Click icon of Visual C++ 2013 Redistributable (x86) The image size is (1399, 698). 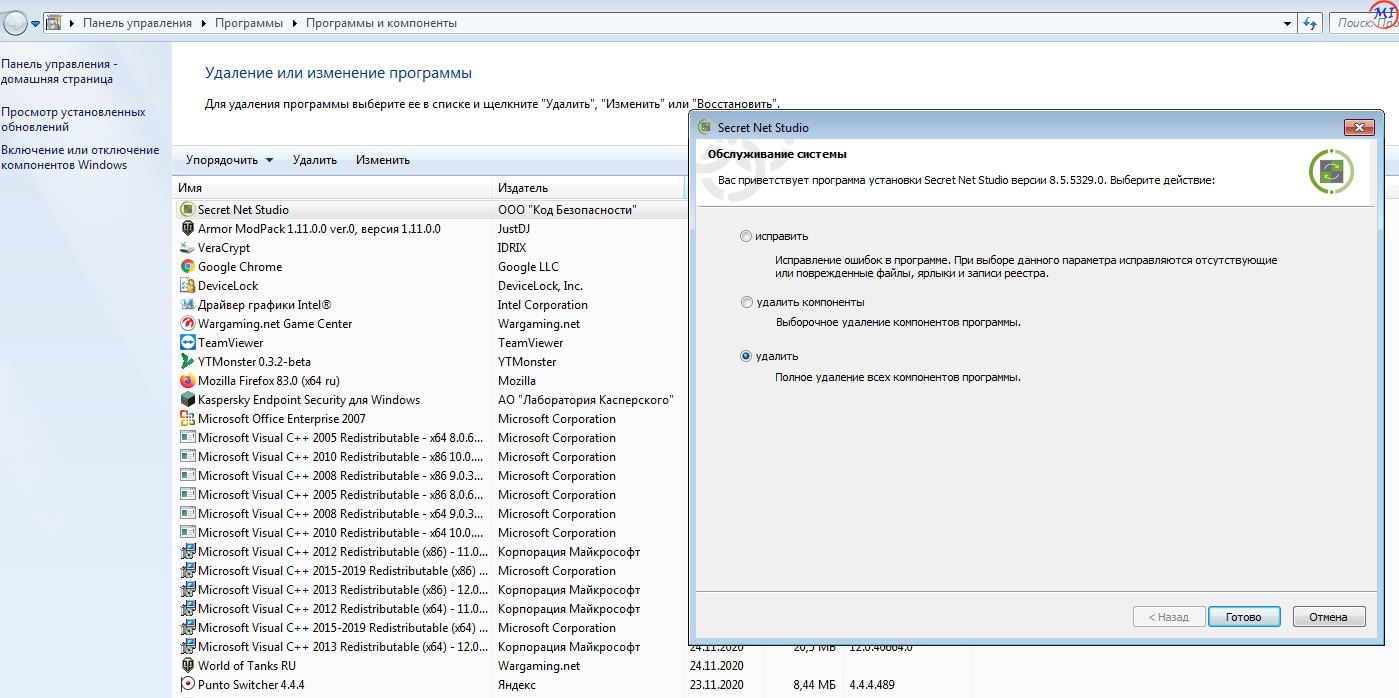tap(187, 590)
